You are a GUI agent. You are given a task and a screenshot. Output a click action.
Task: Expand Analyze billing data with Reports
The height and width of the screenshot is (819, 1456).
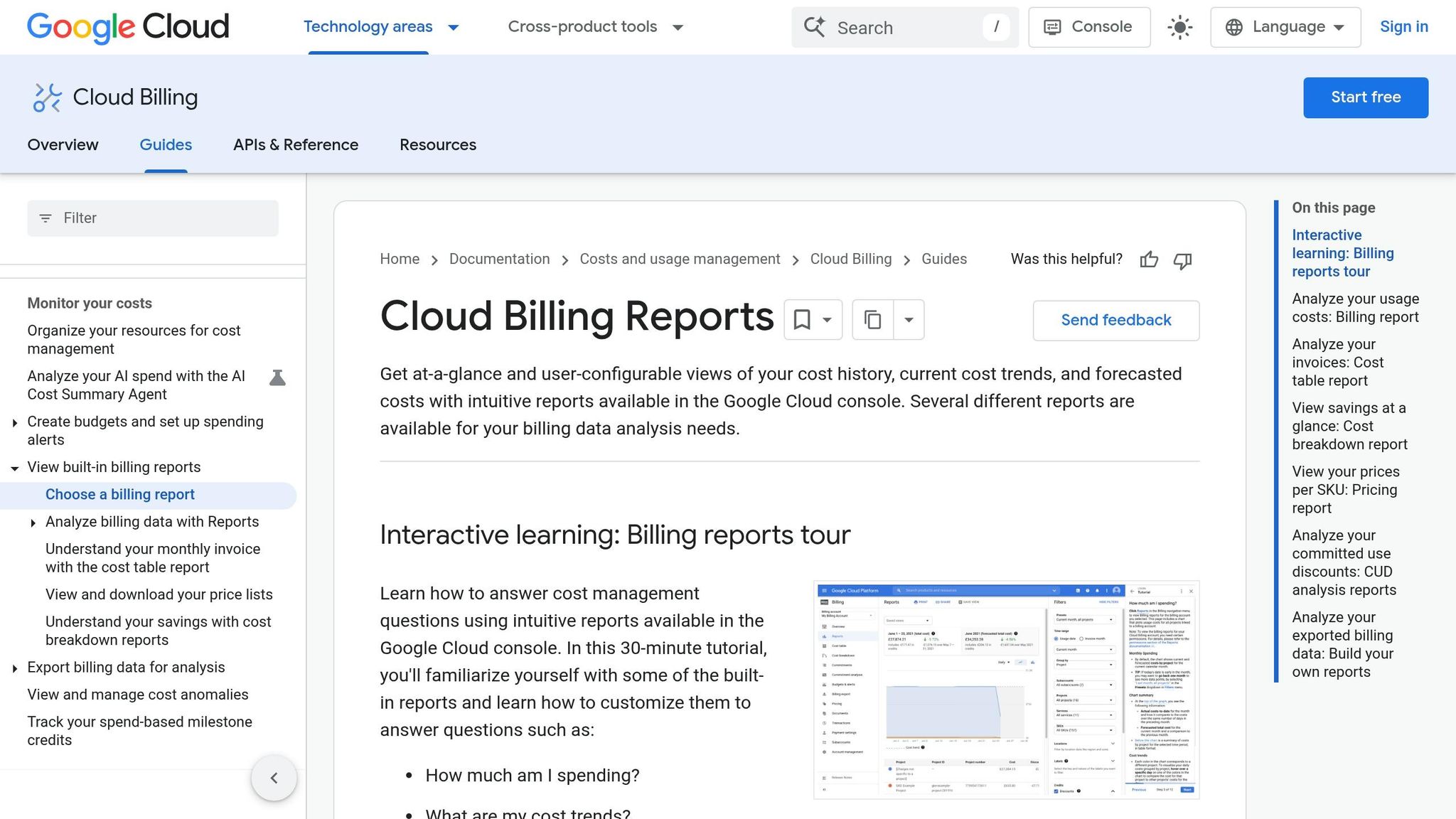click(33, 523)
